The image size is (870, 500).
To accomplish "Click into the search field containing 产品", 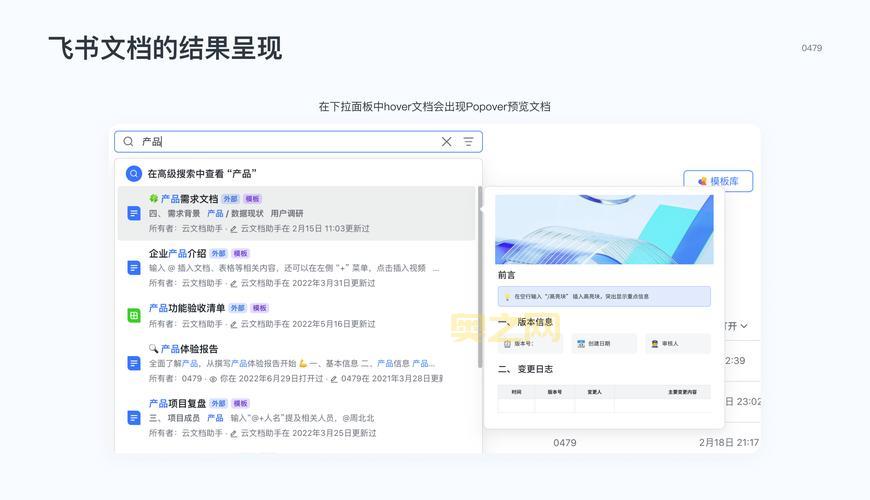I will pyautogui.click(x=299, y=142).
